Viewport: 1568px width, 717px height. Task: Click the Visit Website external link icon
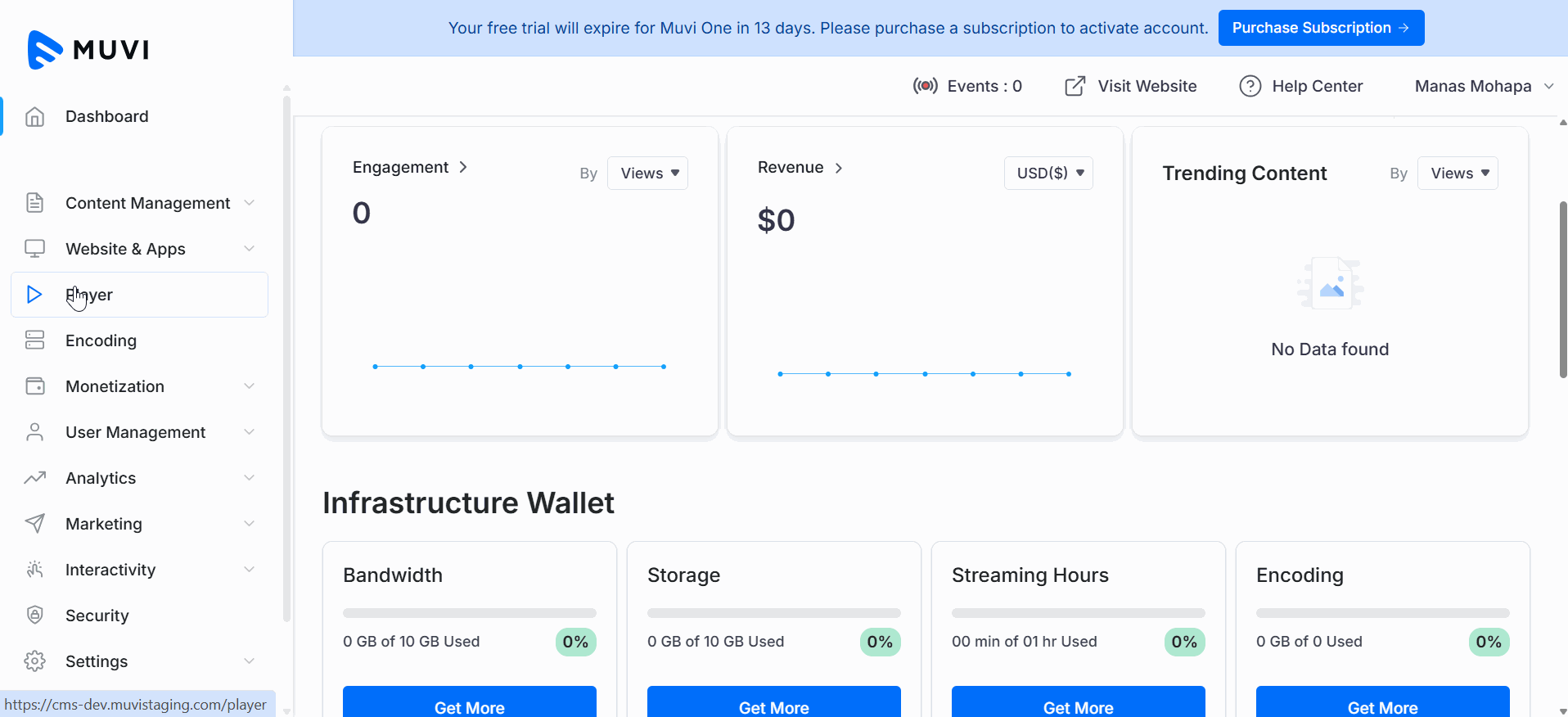(1075, 86)
